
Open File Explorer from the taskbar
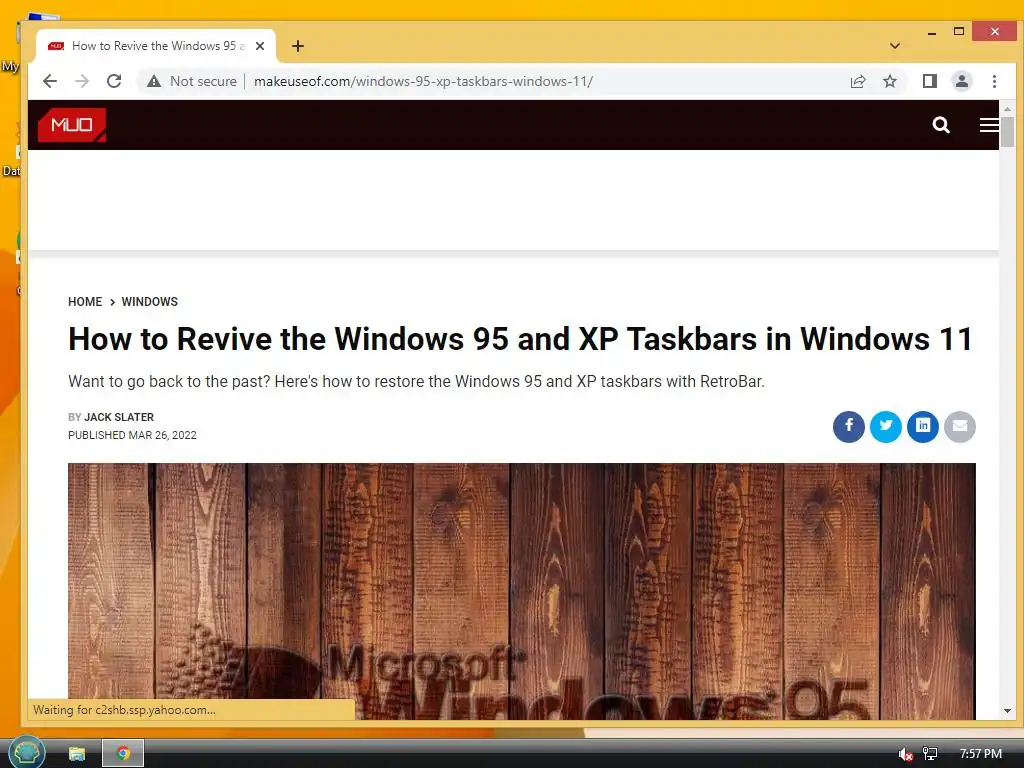tap(77, 754)
